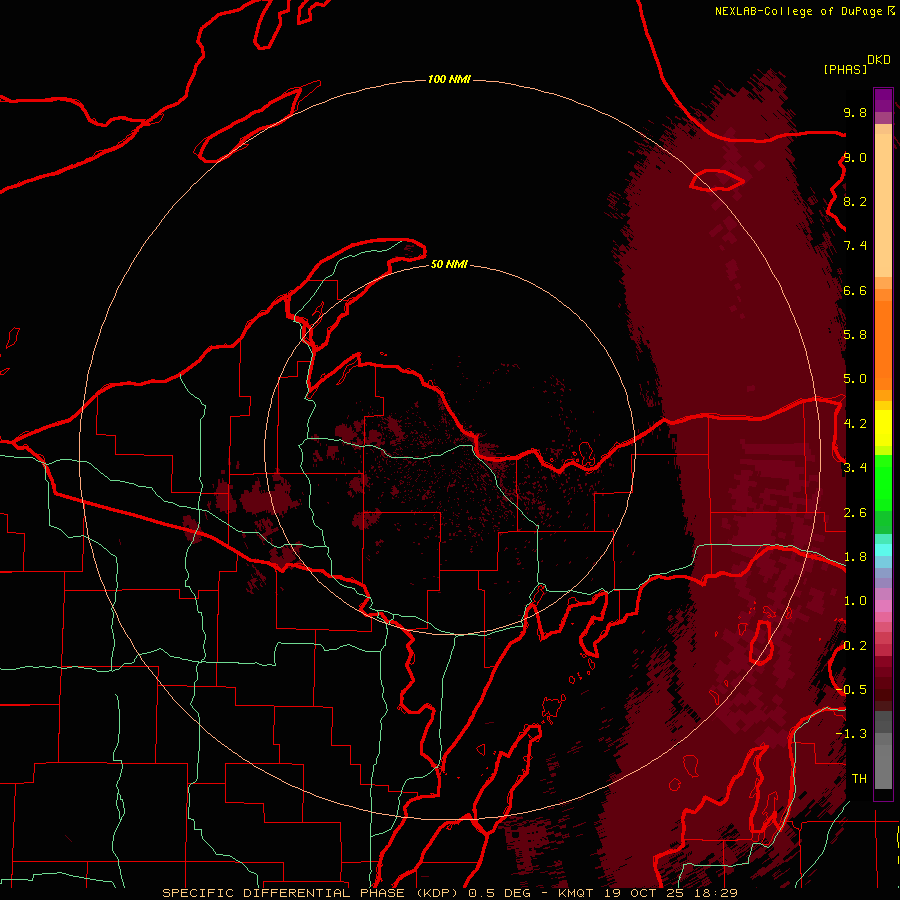Pick the cyan color bar segment
900x900 pixels.
(x=883, y=550)
